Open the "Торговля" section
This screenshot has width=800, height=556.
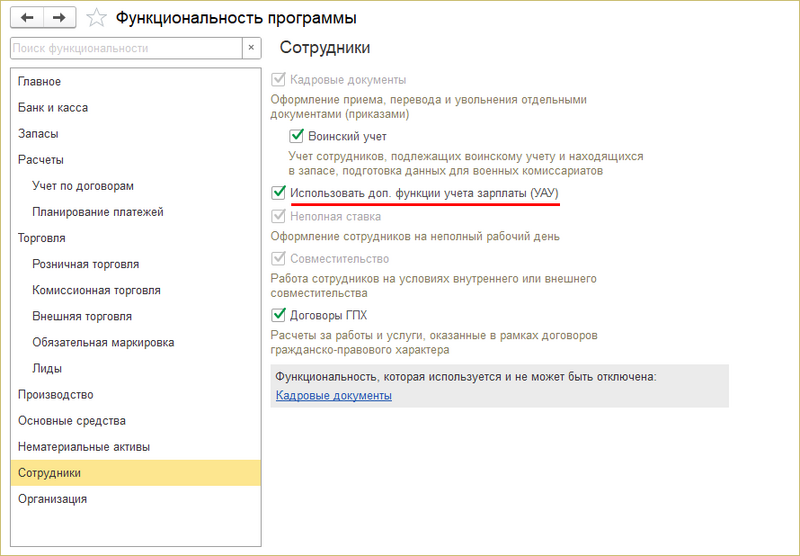point(136,238)
